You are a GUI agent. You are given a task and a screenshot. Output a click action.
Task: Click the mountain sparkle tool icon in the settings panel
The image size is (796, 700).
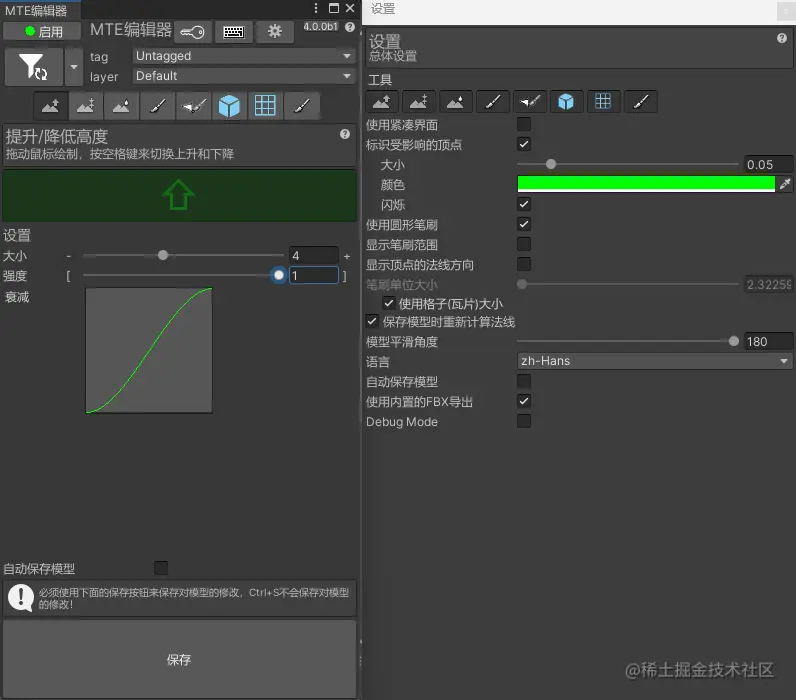(419, 102)
